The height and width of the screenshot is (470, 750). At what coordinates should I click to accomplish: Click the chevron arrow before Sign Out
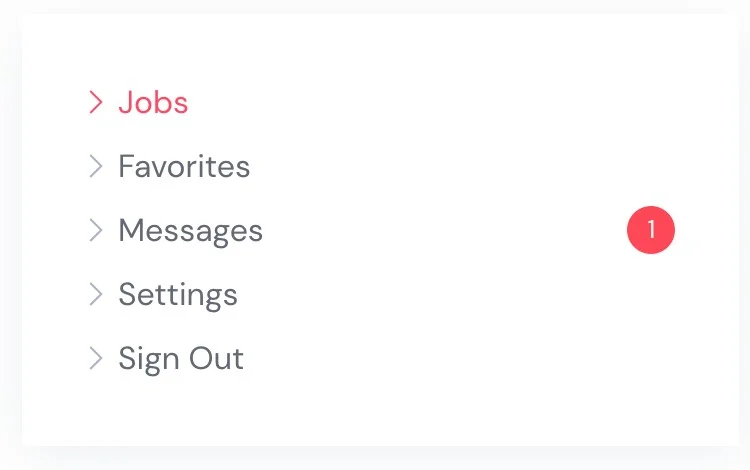coord(96,358)
